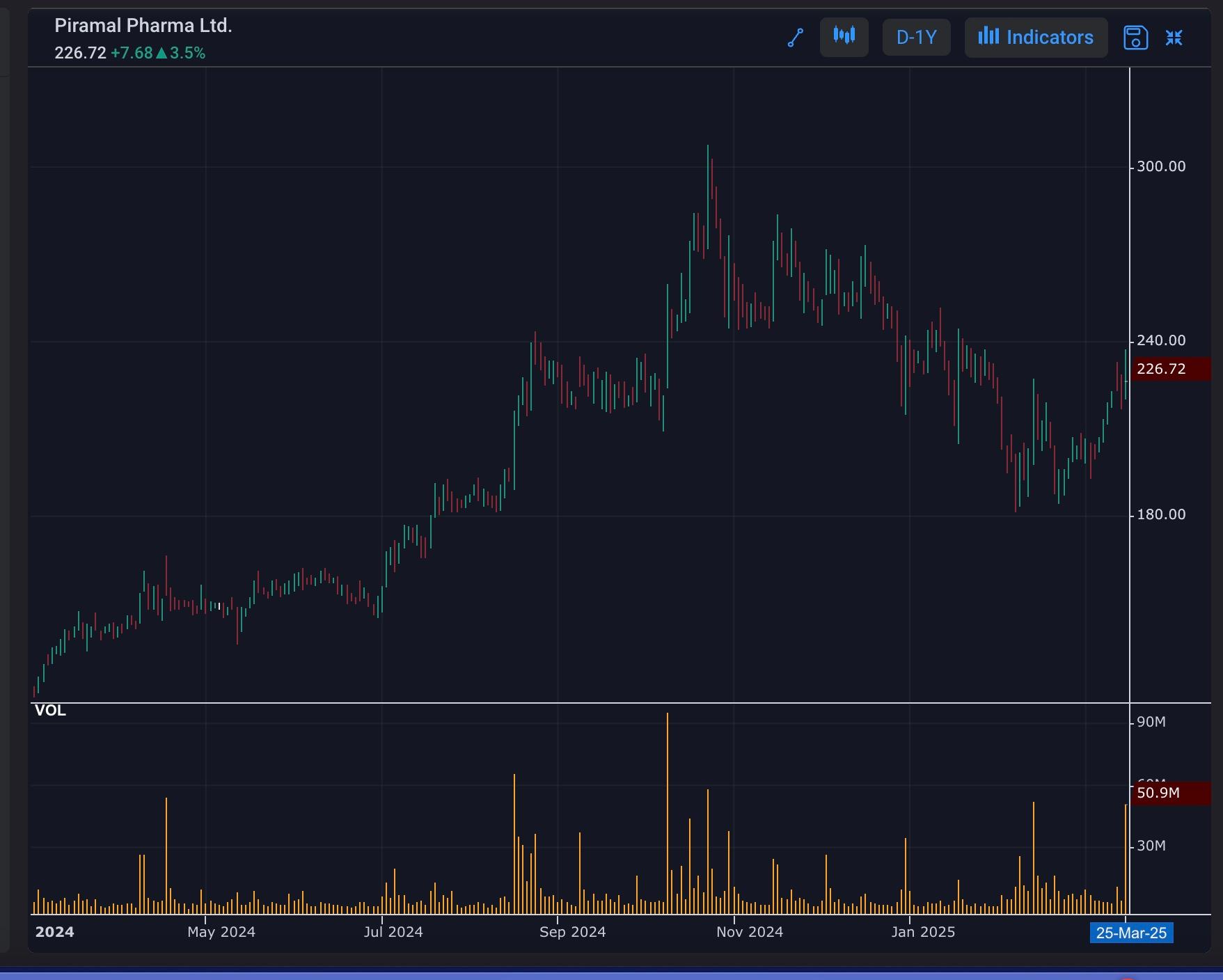The image size is (1223, 980).
Task: Click the 2024 label on the time axis
Action: [x=54, y=932]
